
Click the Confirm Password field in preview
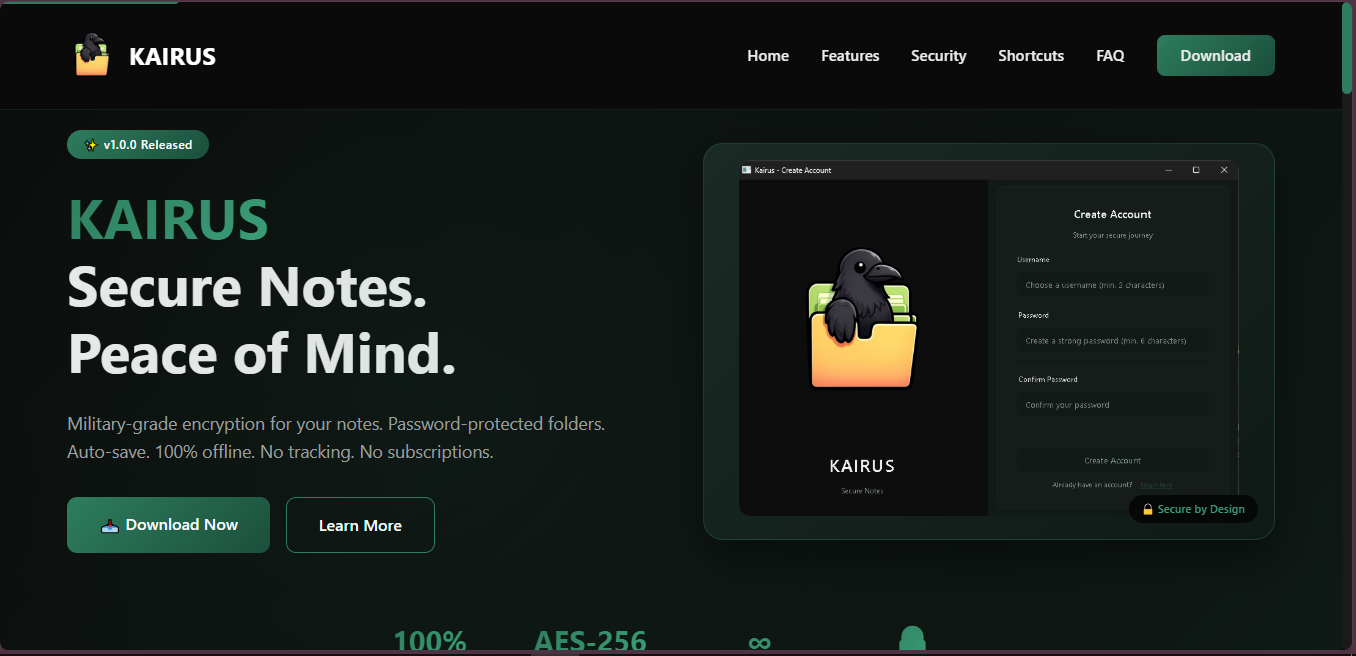1112,405
